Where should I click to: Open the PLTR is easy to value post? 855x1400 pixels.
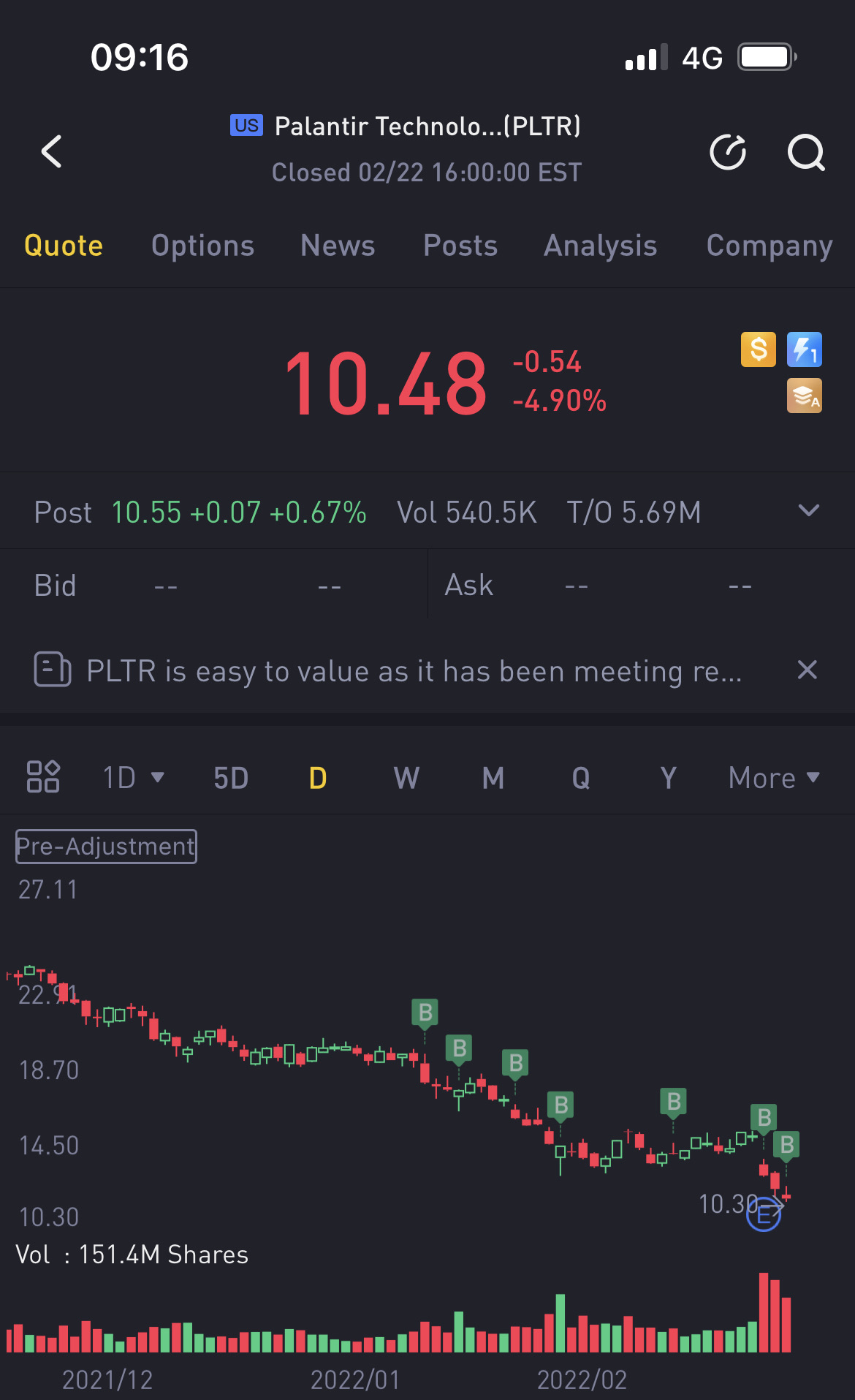click(414, 671)
